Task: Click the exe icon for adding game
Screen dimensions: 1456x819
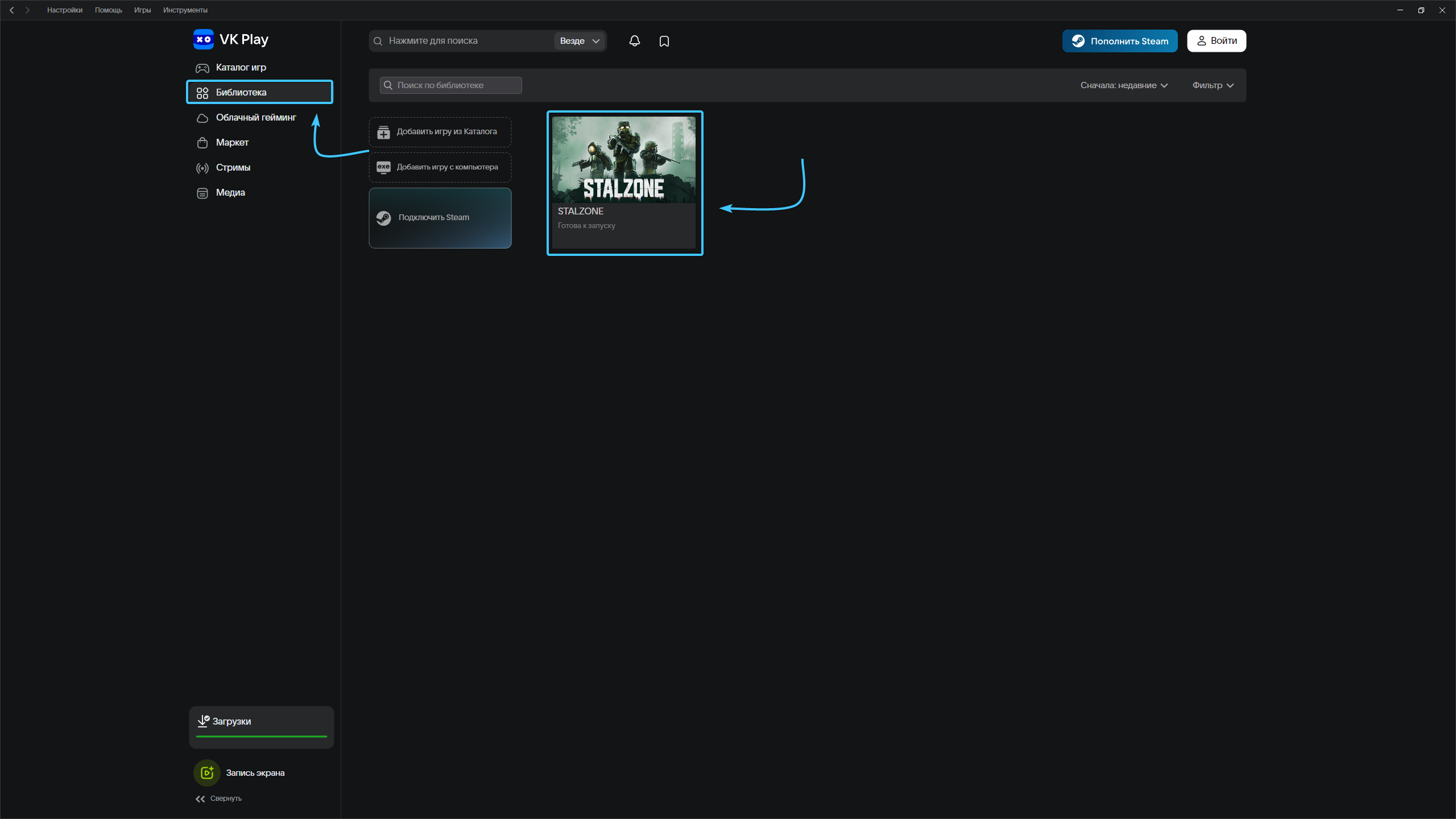Action: tap(383, 167)
